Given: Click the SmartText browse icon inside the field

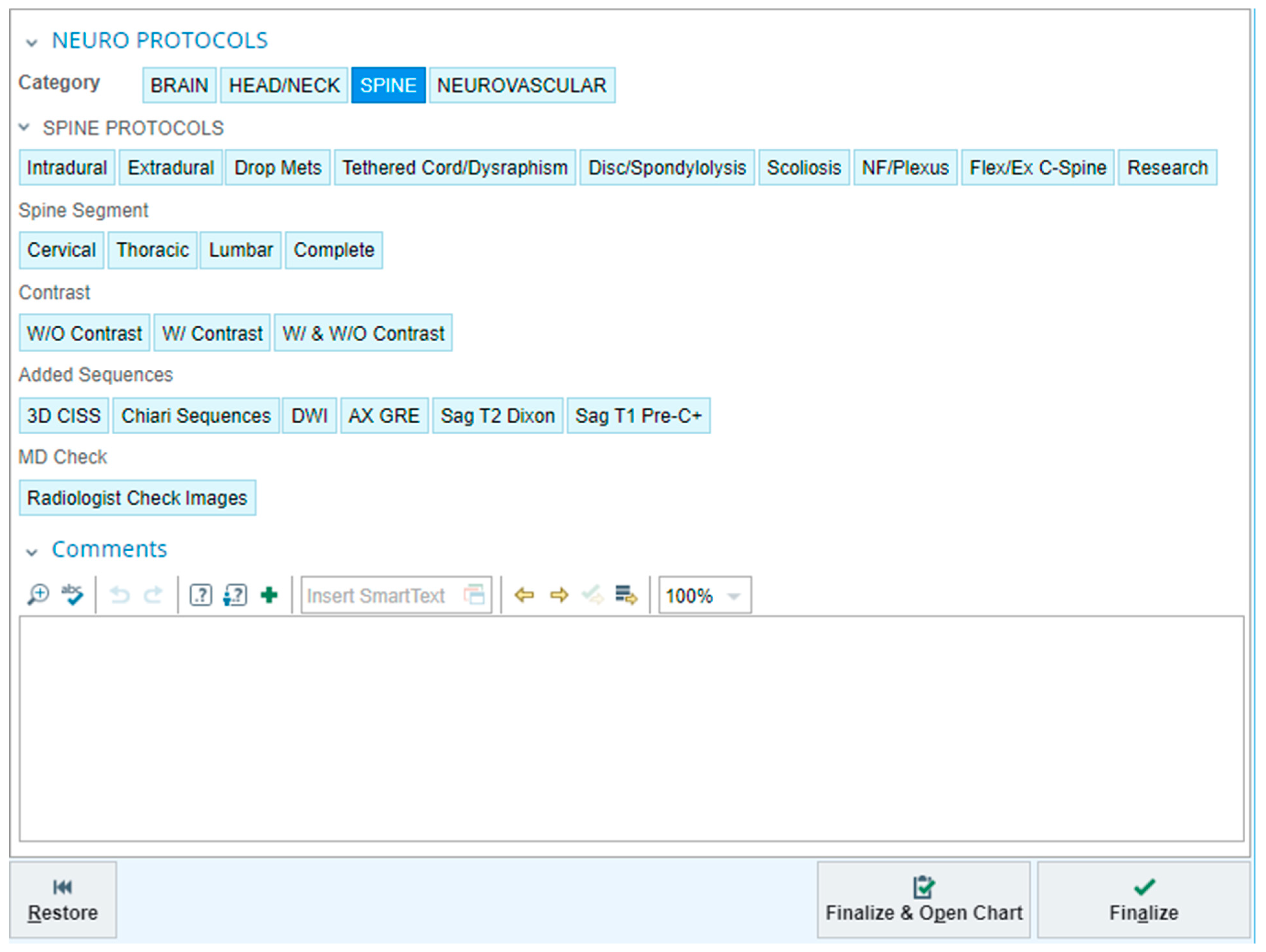Looking at the screenshot, I should [474, 596].
